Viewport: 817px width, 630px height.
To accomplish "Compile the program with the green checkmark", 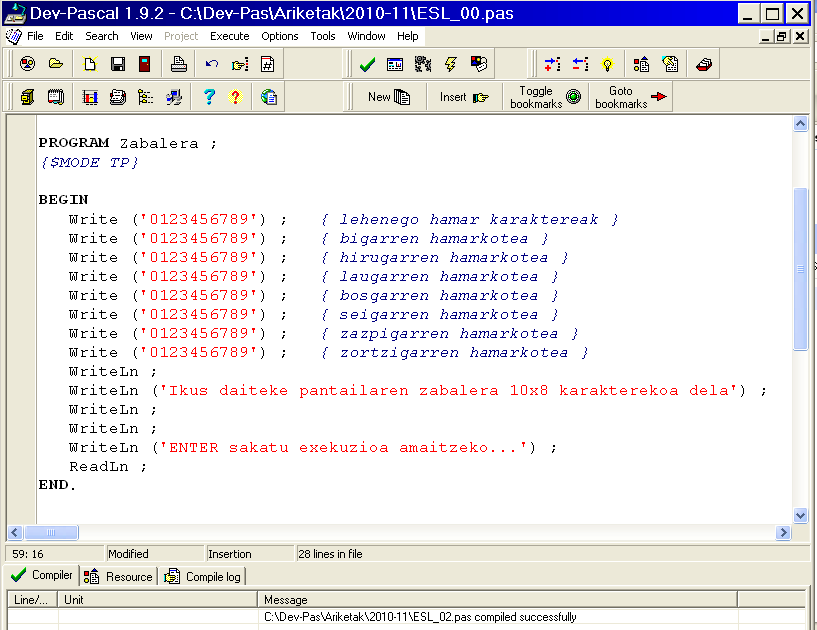I will [x=367, y=64].
